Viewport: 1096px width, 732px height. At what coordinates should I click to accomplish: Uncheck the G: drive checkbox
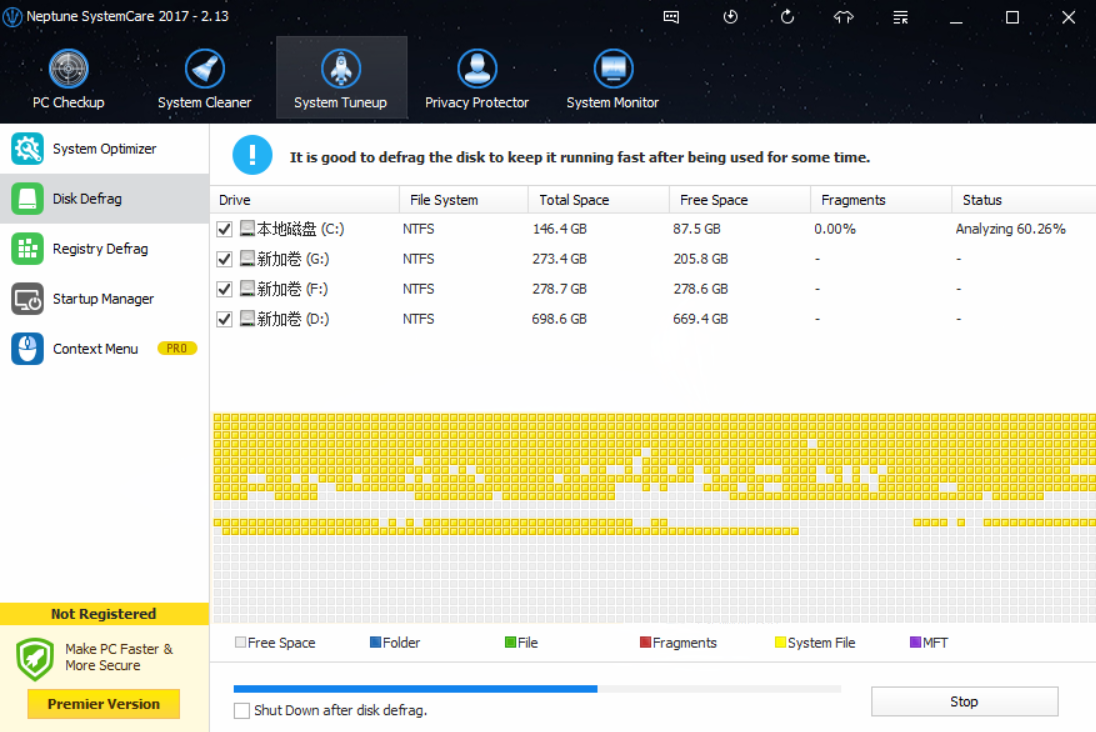tap(224, 259)
